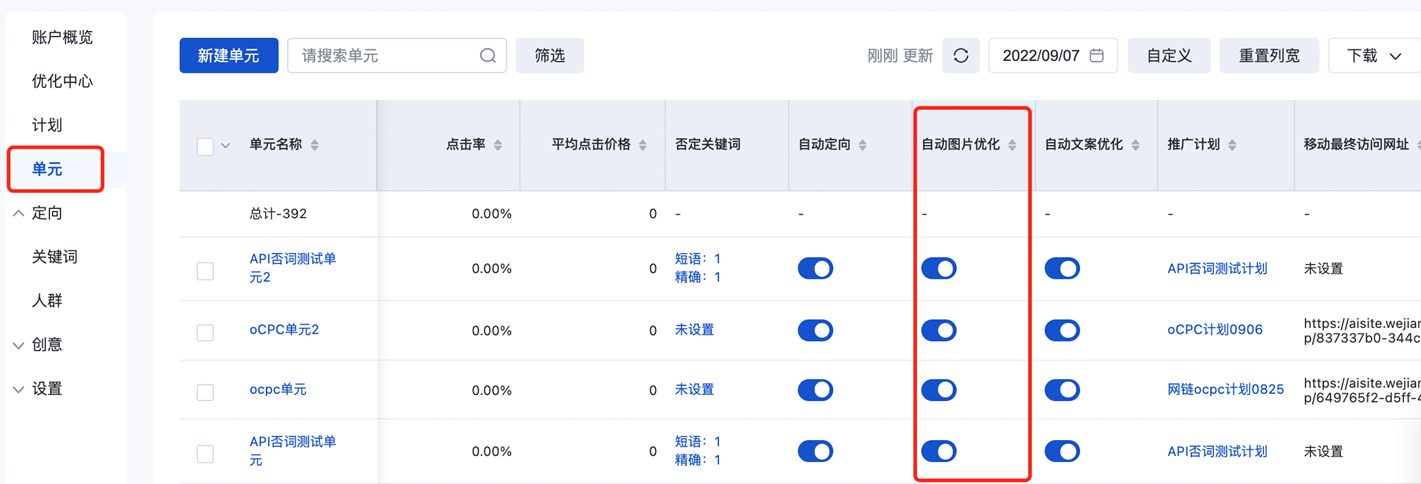Open the oCPC计划0906 plan link
Screen dimensions: 1421x484
[x=1214, y=330]
